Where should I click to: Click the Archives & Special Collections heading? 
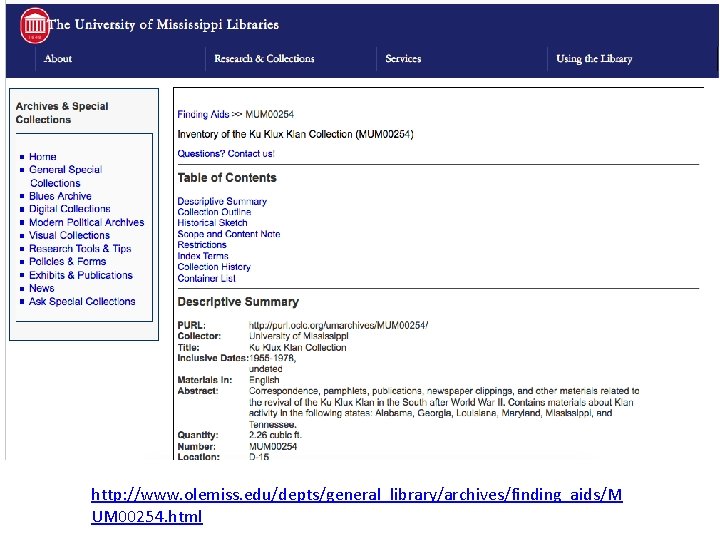coord(62,112)
